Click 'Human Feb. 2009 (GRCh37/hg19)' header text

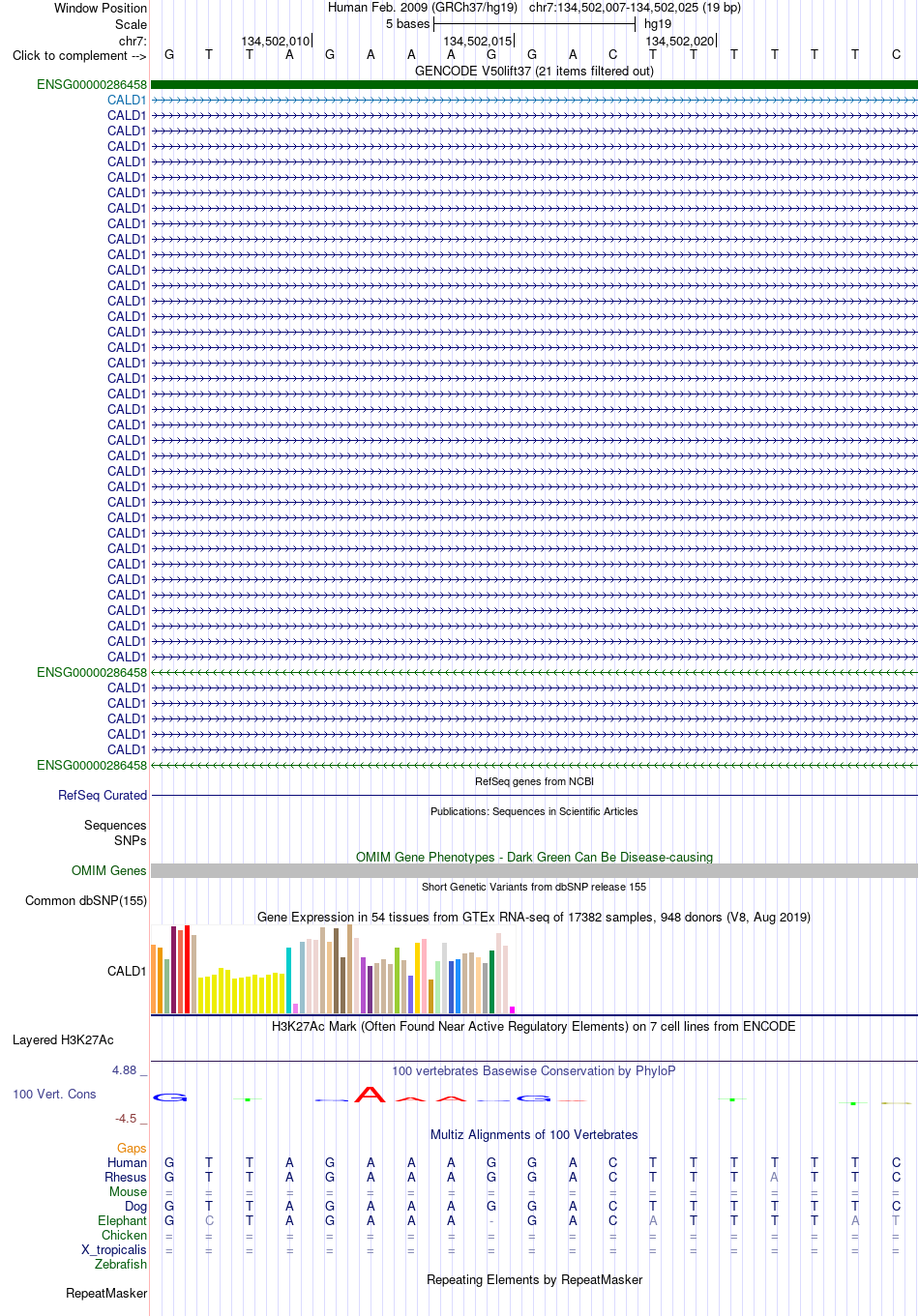coord(423,8)
